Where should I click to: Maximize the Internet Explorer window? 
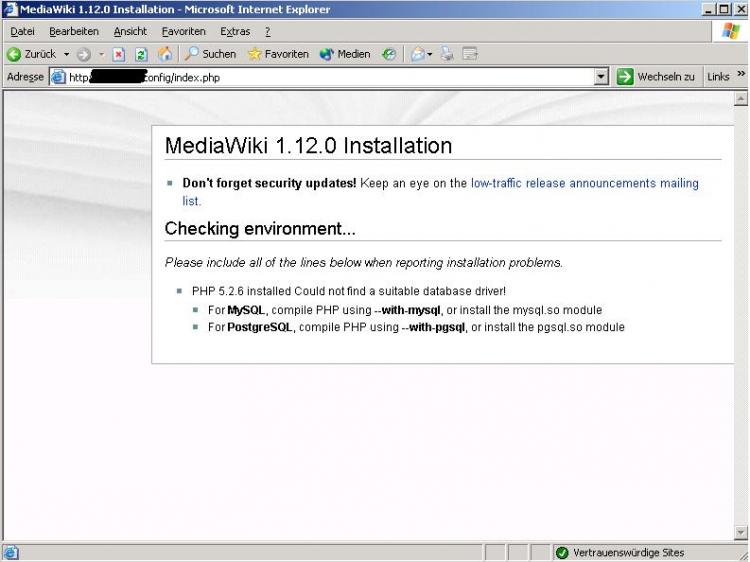point(724,10)
